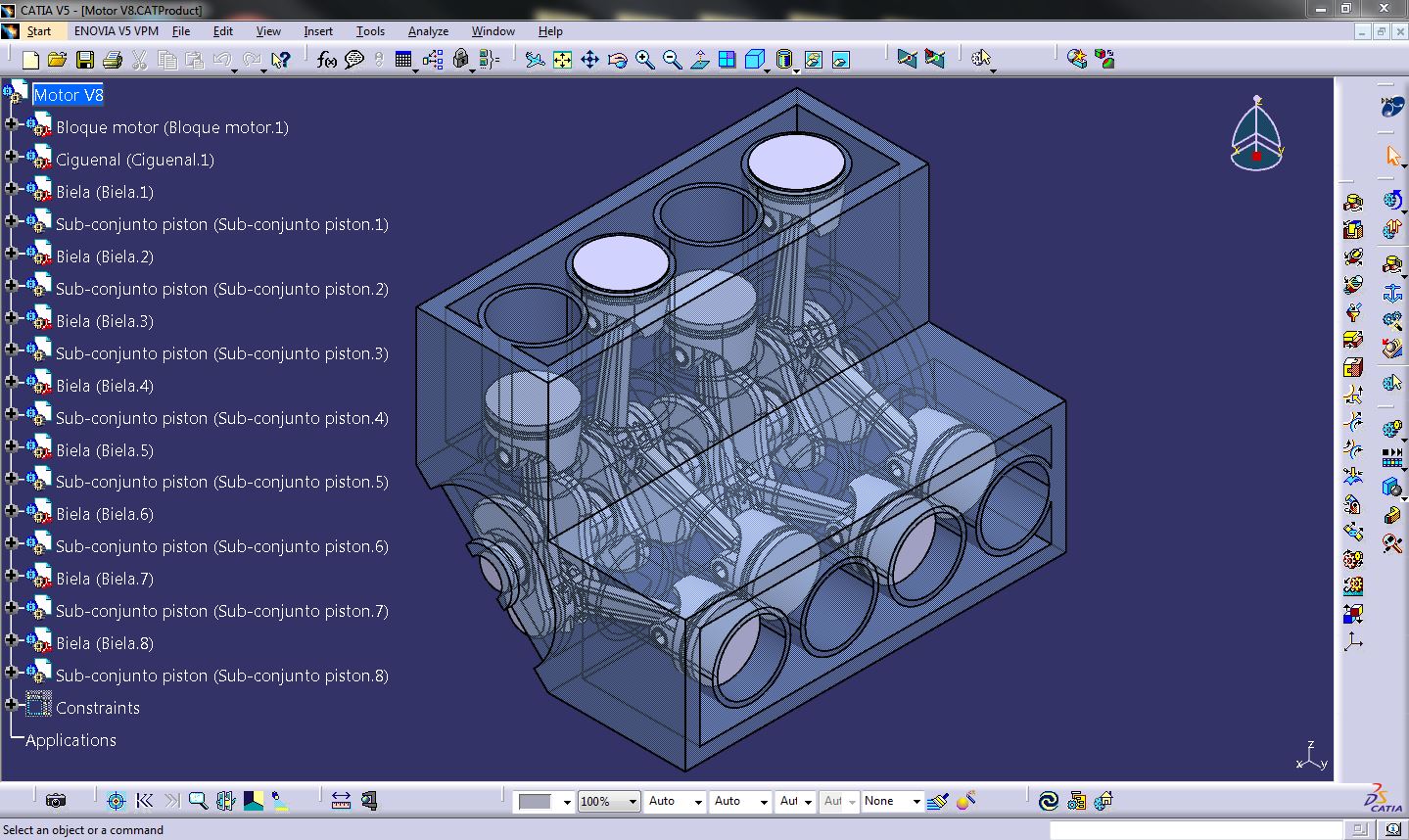Create multi-view layout
The height and width of the screenshot is (840, 1409).
[x=727, y=60]
